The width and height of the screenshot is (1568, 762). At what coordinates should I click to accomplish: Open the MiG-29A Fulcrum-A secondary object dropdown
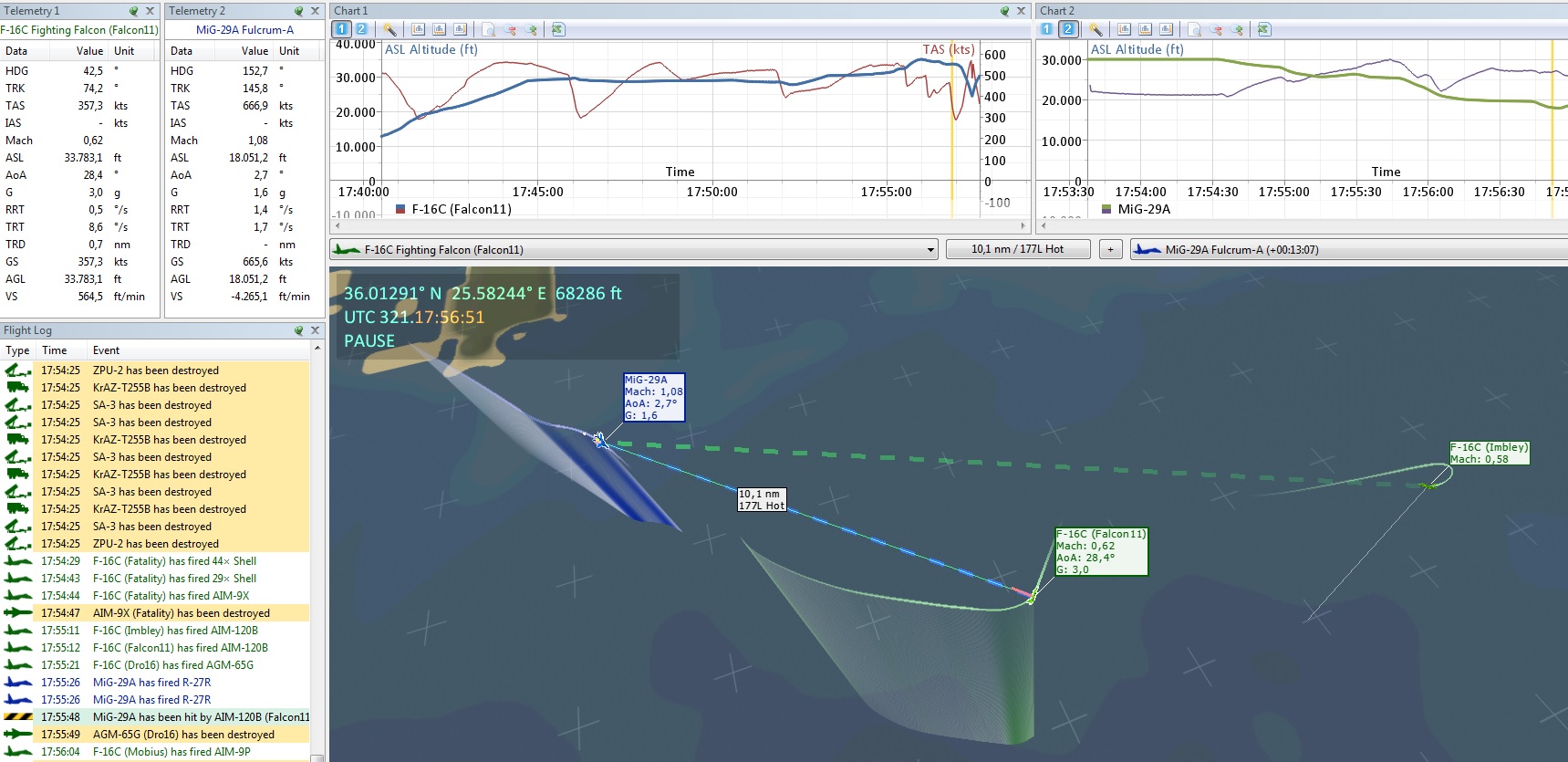point(1348,249)
